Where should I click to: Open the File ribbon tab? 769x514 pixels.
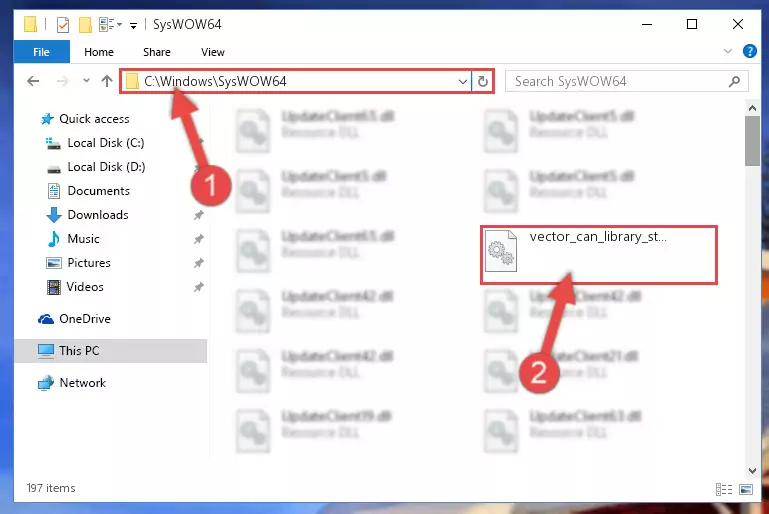coord(42,52)
